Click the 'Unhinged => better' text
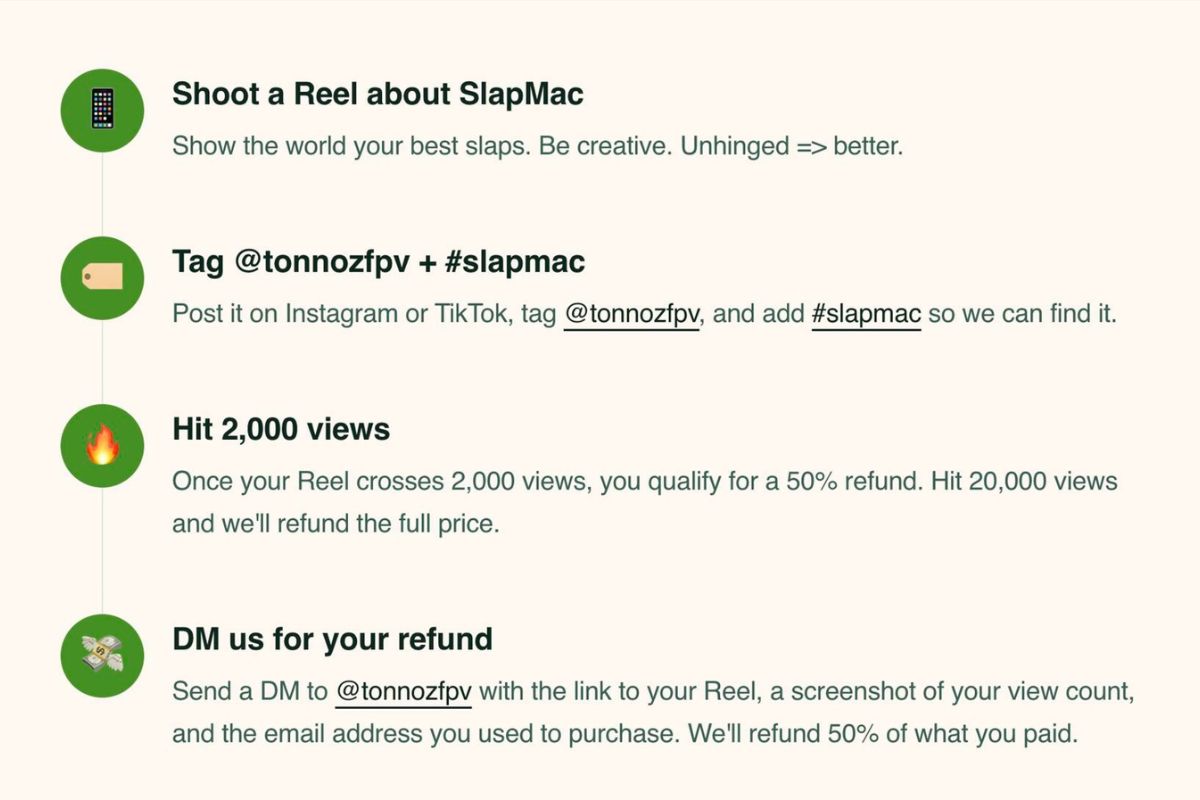Screen dimensions: 1200x800 pos(791,146)
